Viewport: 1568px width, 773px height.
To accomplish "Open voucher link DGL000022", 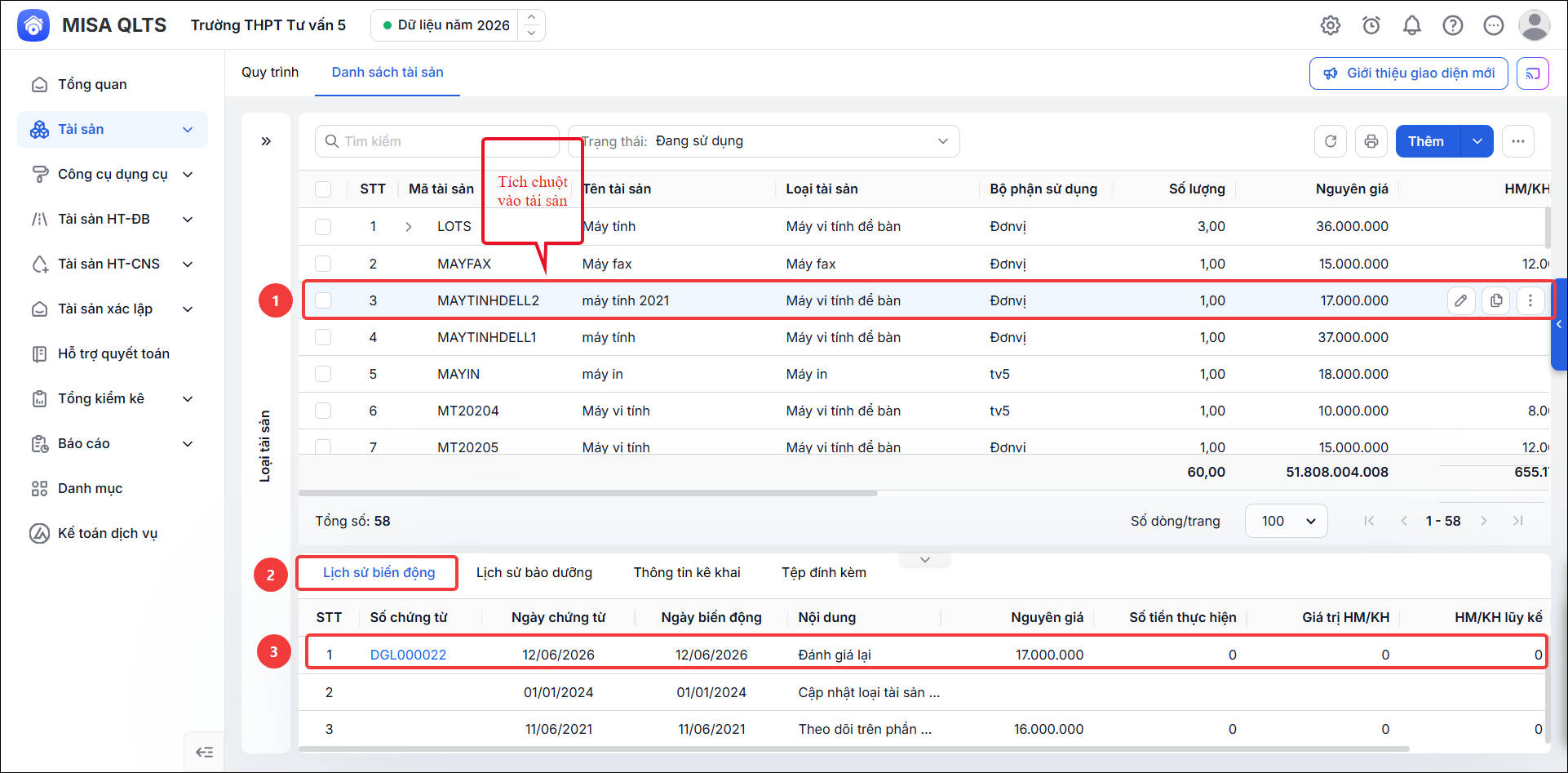I will coord(408,655).
